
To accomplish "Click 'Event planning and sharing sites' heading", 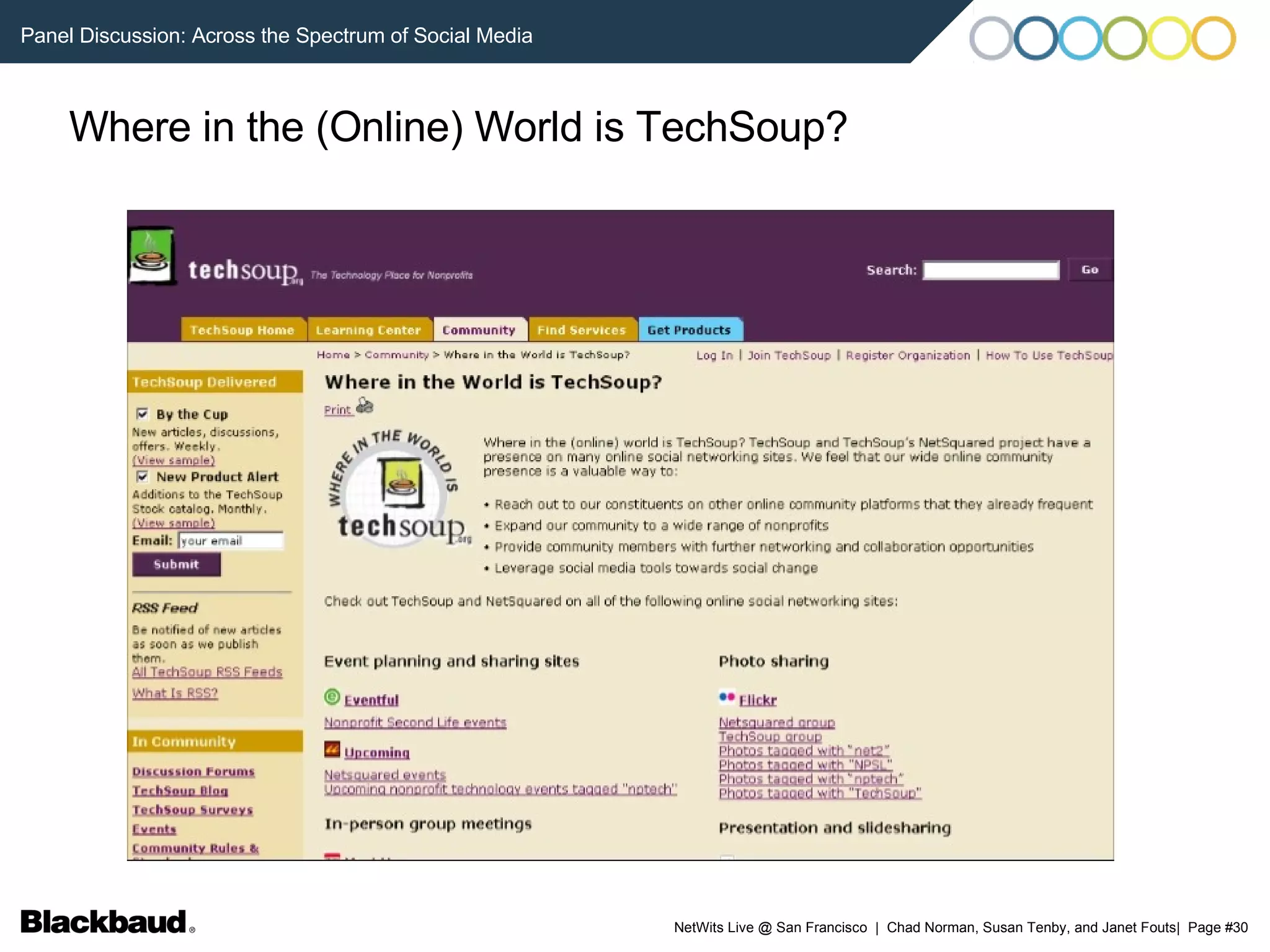I will tap(451, 662).
